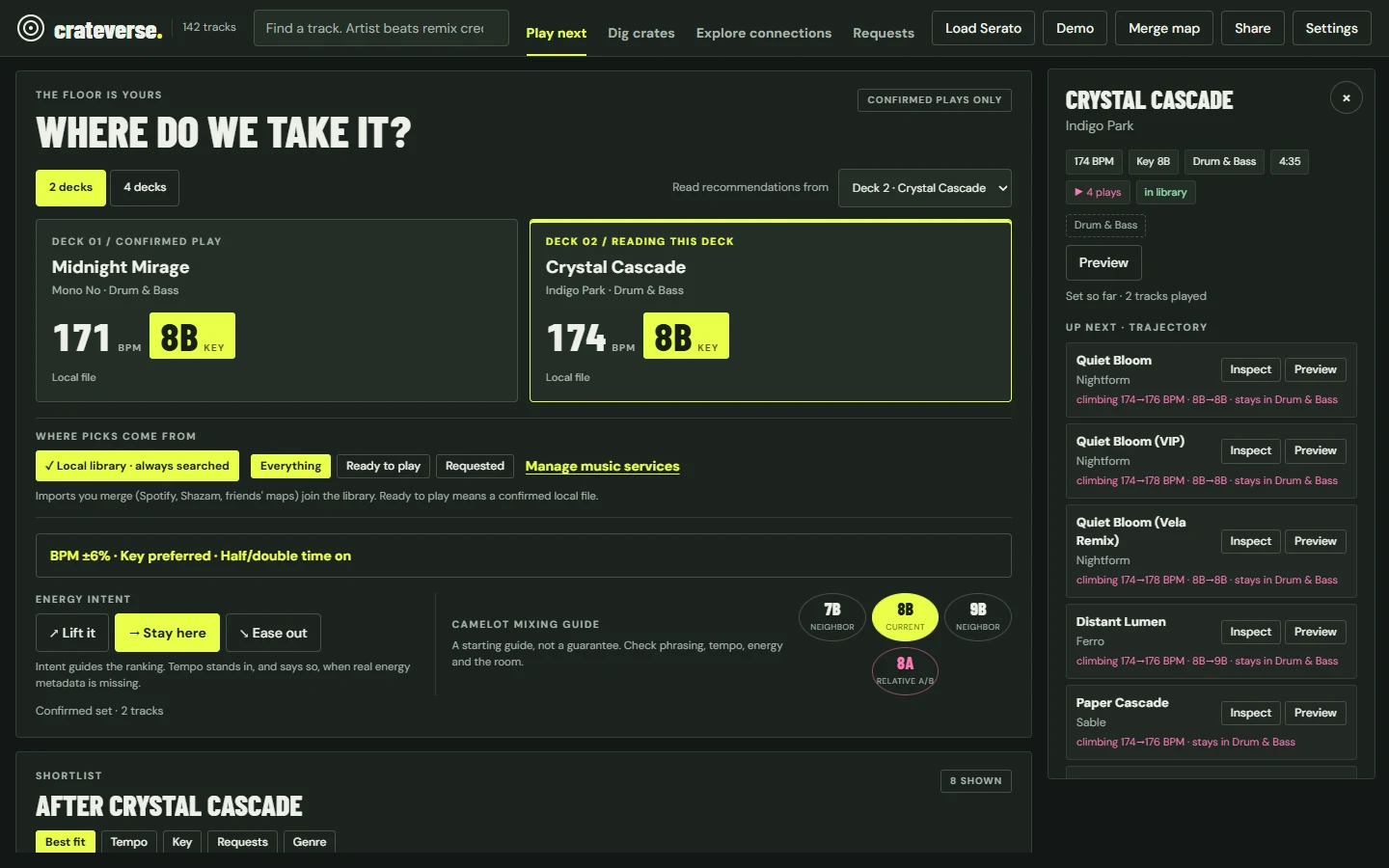Click the Drum & Bass dashed genre tag

click(1105, 225)
